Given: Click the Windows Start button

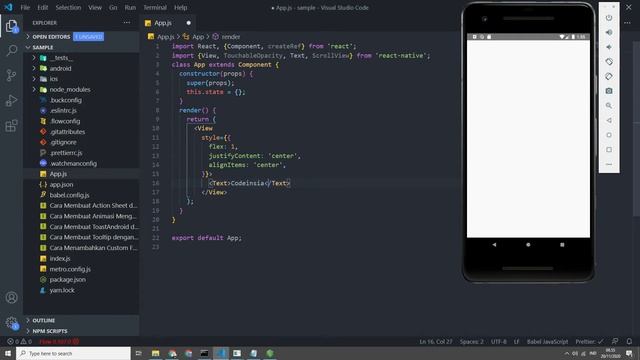Looking at the screenshot, I should pyautogui.click(x=8, y=353).
